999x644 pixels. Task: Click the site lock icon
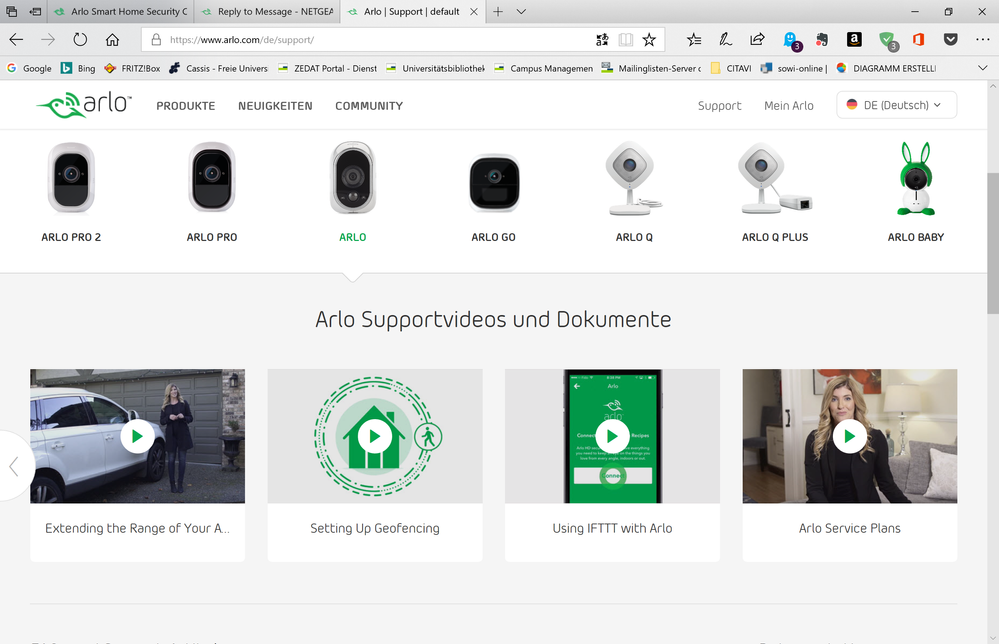156,39
